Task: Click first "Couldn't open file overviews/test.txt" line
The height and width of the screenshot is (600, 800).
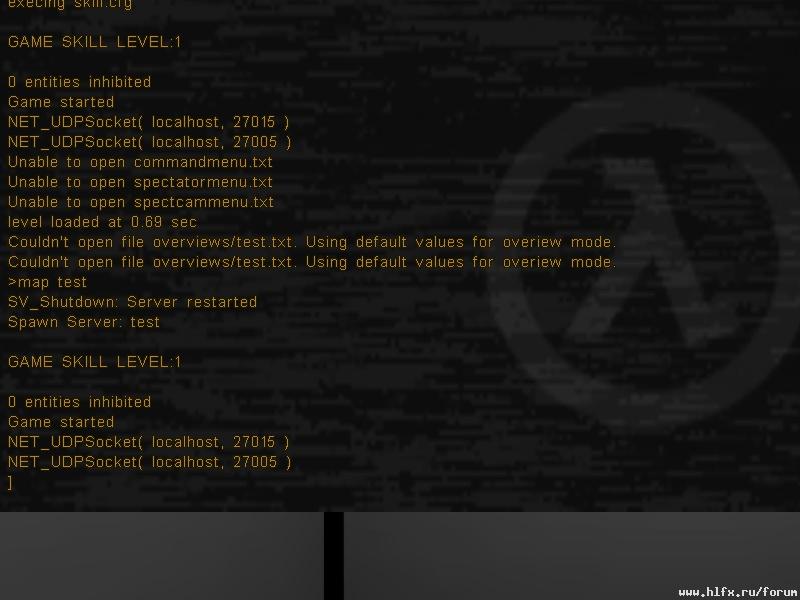Action: tap(312, 242)
